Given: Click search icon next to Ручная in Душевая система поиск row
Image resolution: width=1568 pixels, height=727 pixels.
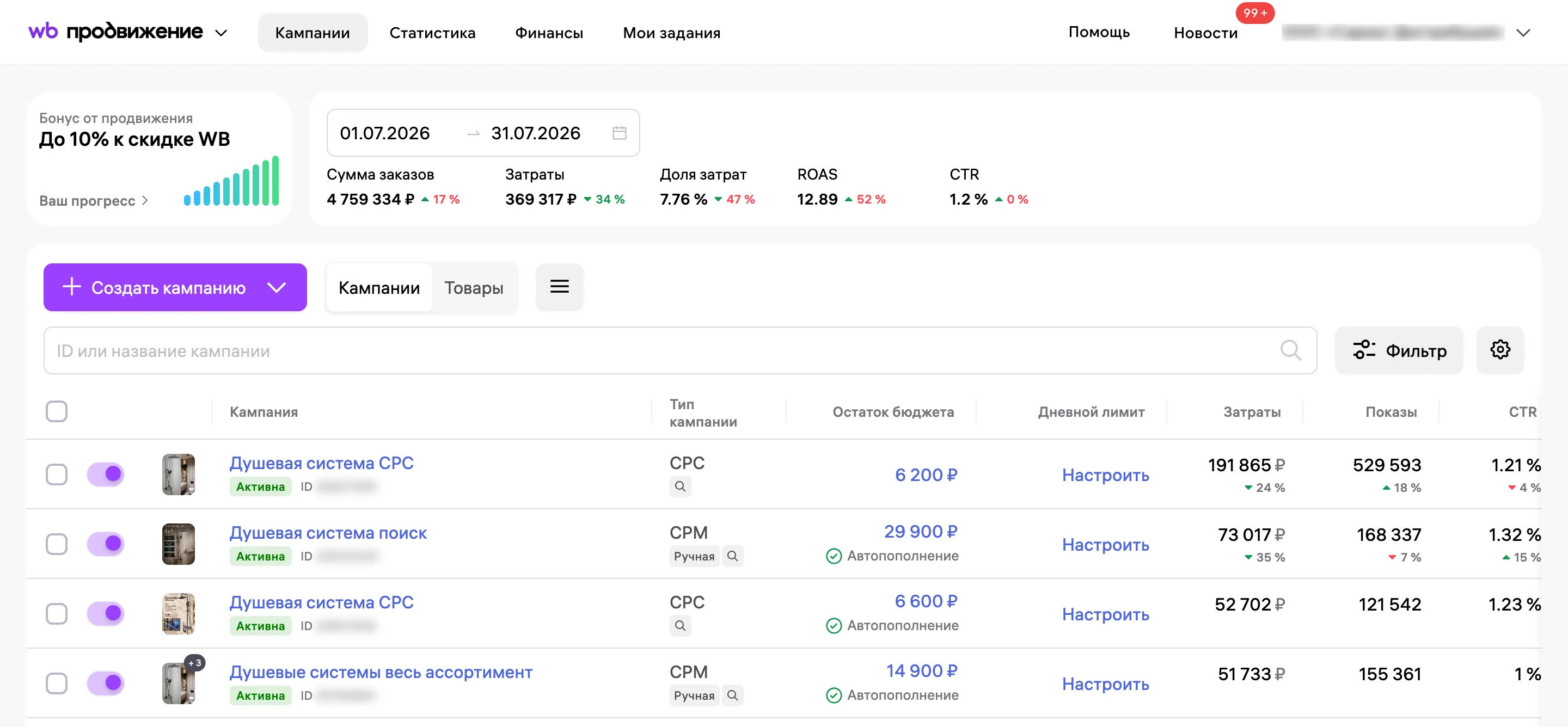Looking at the screenshot, I should coord(732,556).
